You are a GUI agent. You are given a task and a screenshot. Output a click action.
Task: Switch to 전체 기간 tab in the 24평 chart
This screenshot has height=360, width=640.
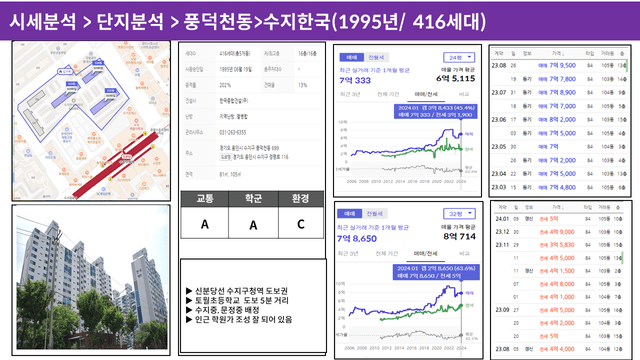click(x=388, y=94)
